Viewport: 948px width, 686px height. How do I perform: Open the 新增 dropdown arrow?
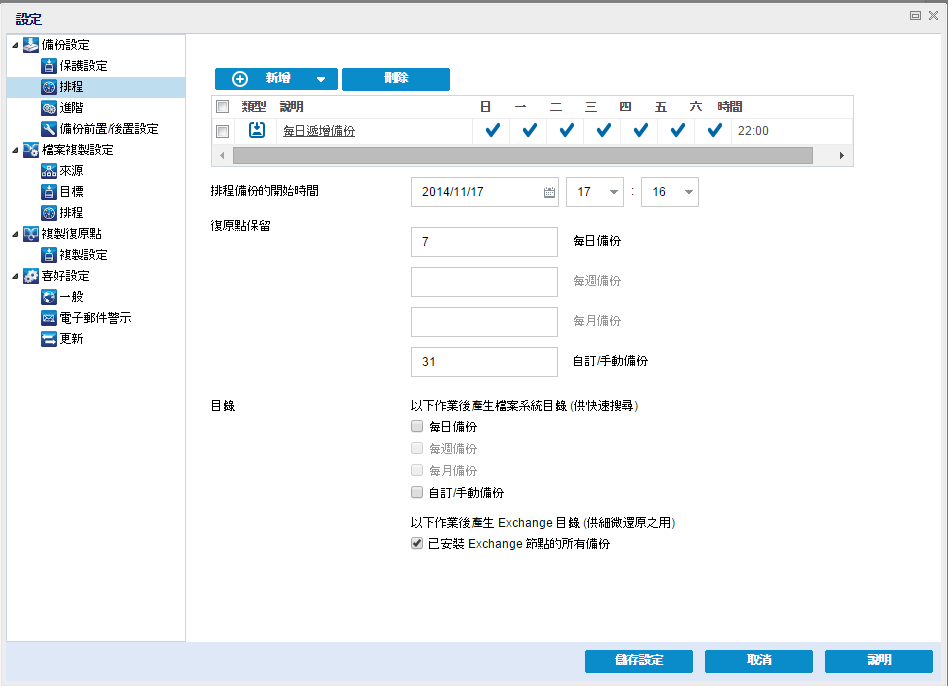321,79
